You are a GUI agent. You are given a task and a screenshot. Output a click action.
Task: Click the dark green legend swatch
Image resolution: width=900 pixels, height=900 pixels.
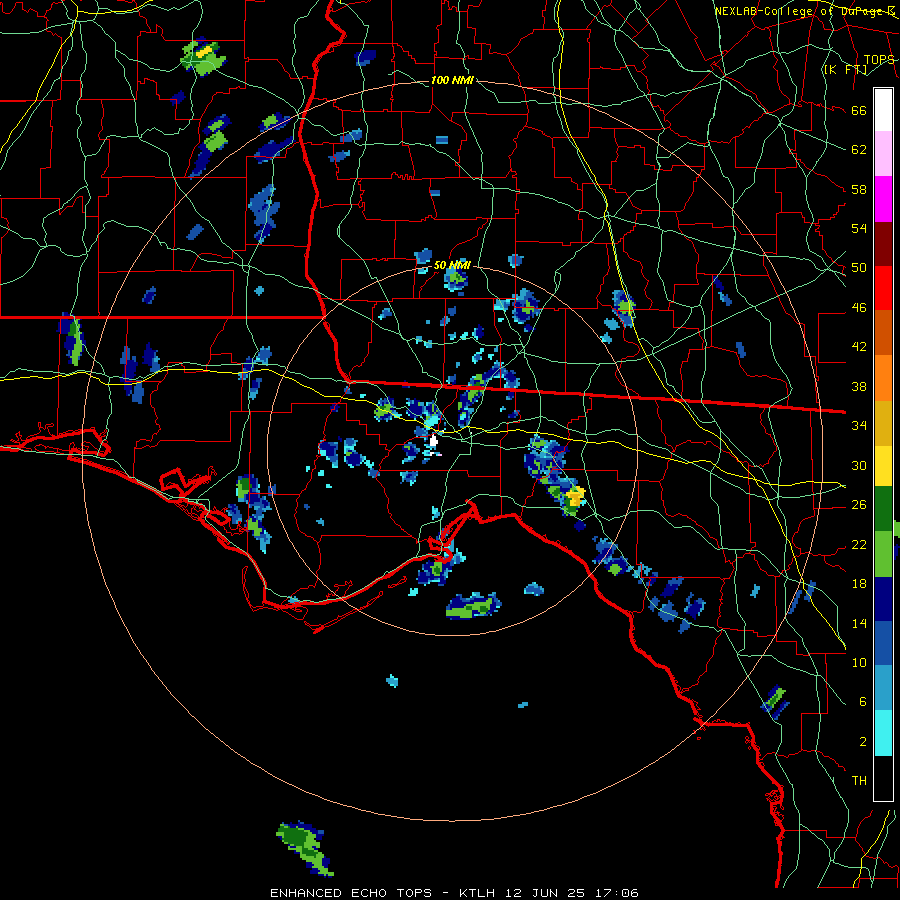883,509
